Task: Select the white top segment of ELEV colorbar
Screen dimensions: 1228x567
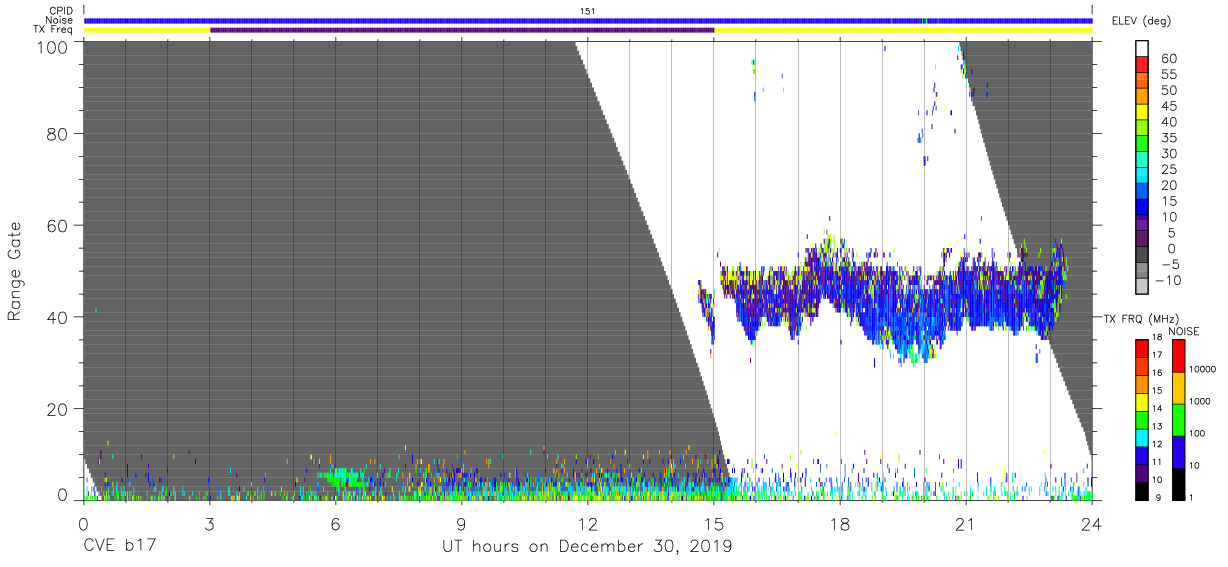Action: click(x=1143, y=50)
